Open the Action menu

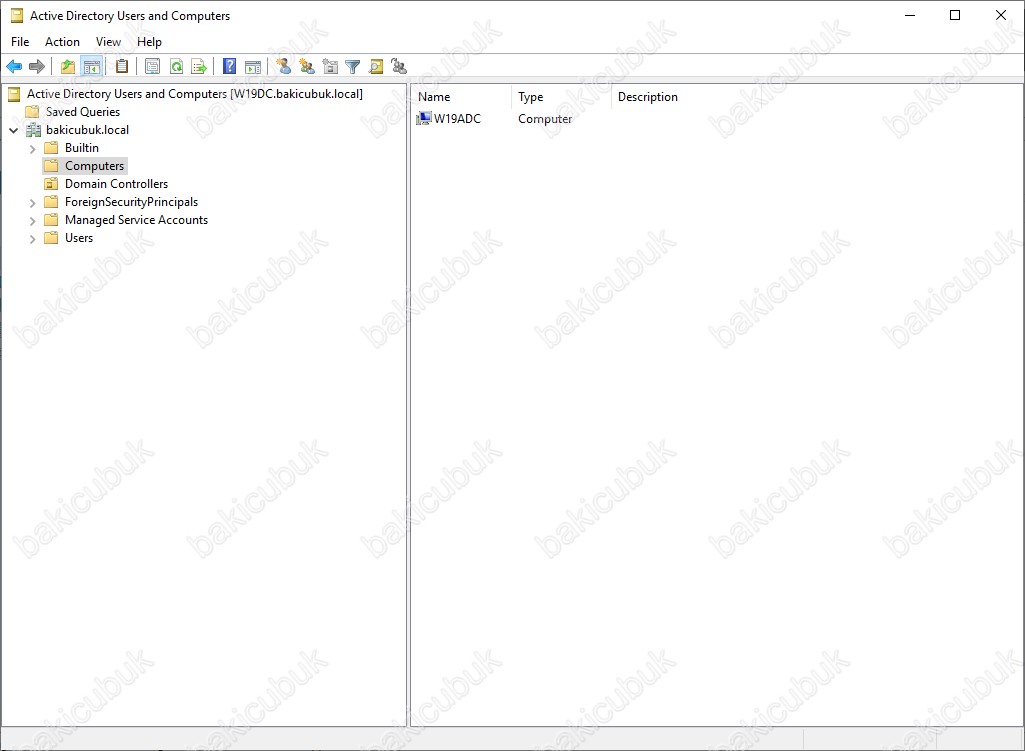[x=62, y=42]
